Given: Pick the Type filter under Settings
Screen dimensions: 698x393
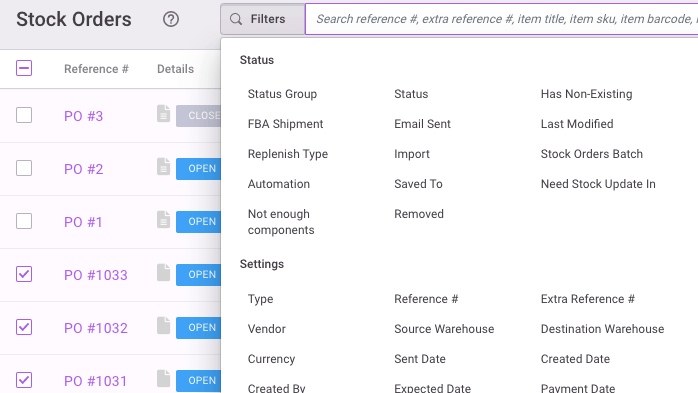Looking at the screenshot, I should [x=260, y=299].
